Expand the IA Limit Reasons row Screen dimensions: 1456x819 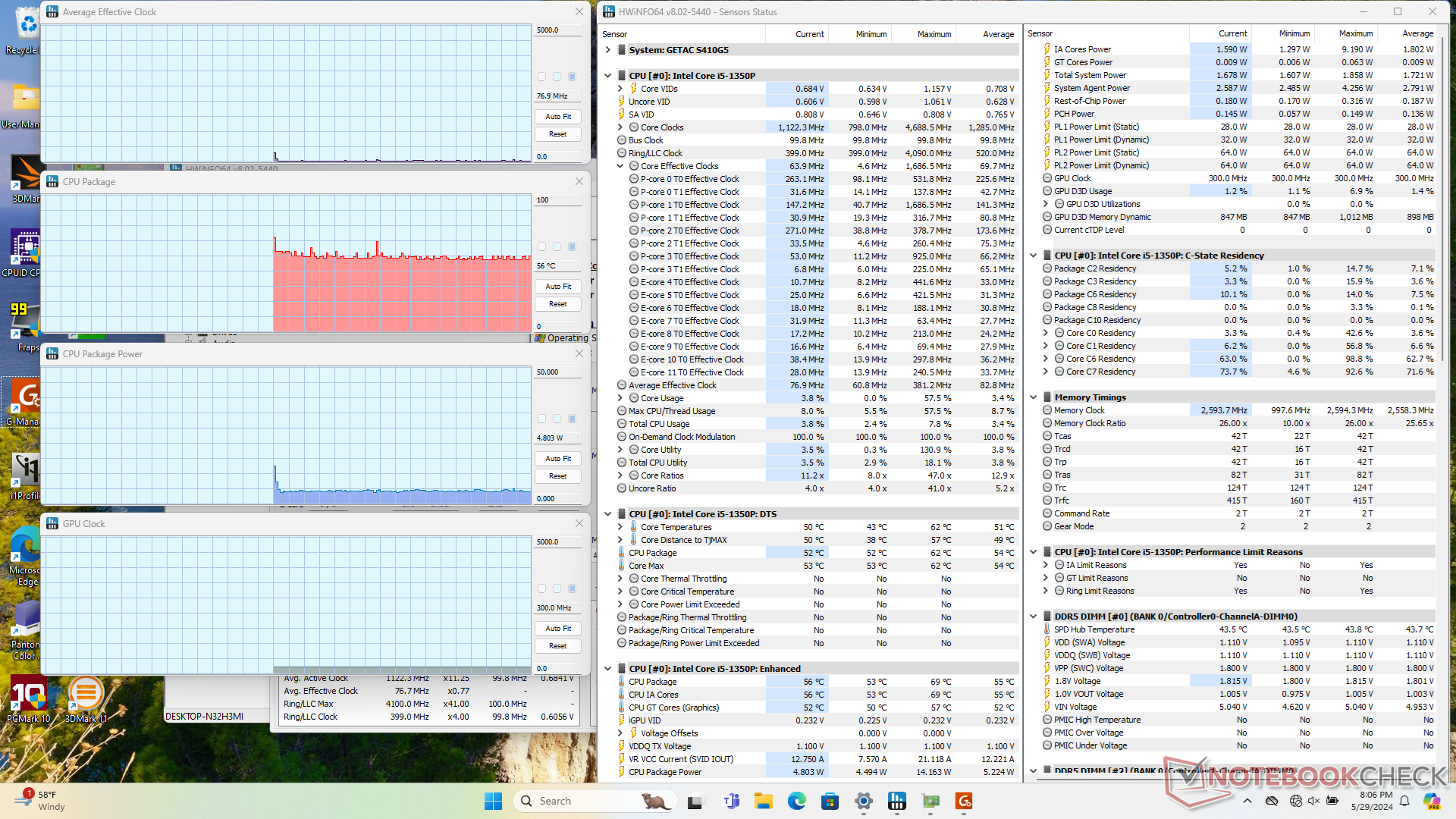pos(1046,565)
